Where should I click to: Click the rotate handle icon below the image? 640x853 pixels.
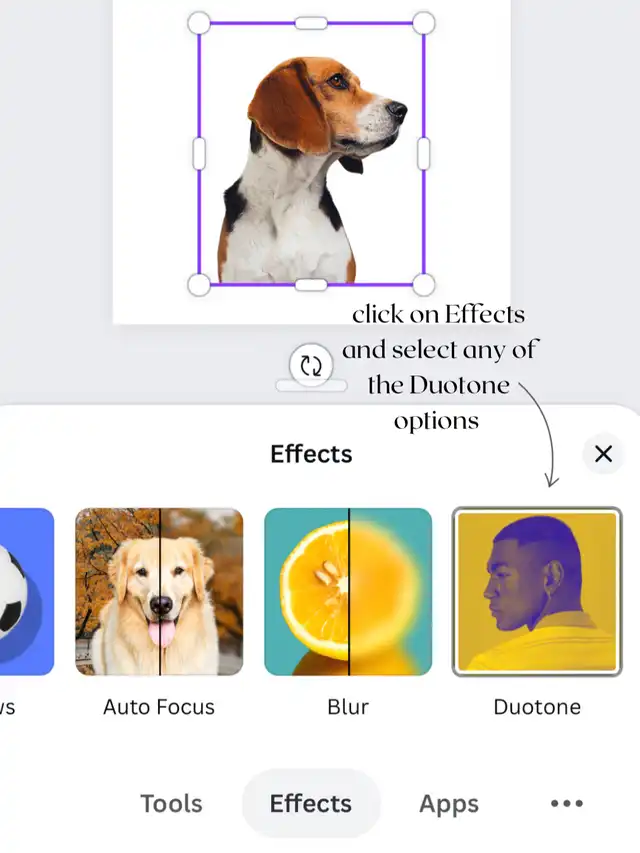pyautogui.click(x=311, y=365)
